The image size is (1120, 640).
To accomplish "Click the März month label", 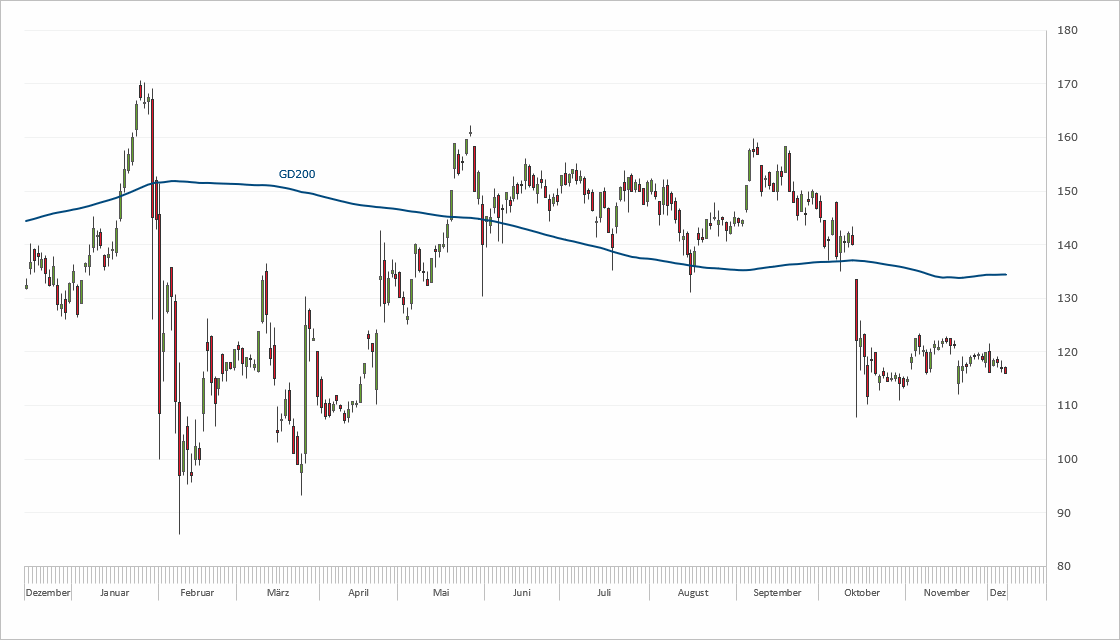I will [278, 592].
